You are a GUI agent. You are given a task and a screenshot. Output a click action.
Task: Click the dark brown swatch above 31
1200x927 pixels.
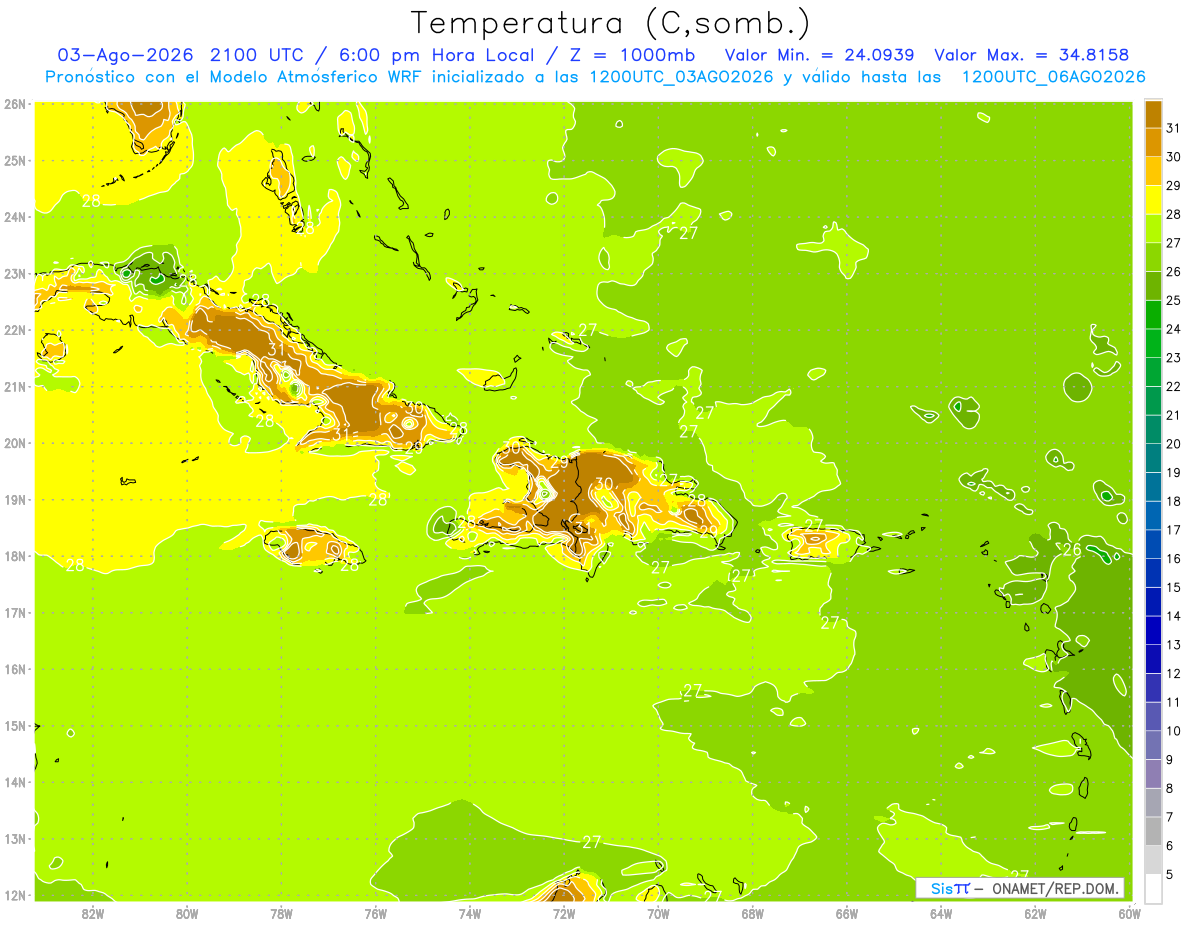point(1153,114)
